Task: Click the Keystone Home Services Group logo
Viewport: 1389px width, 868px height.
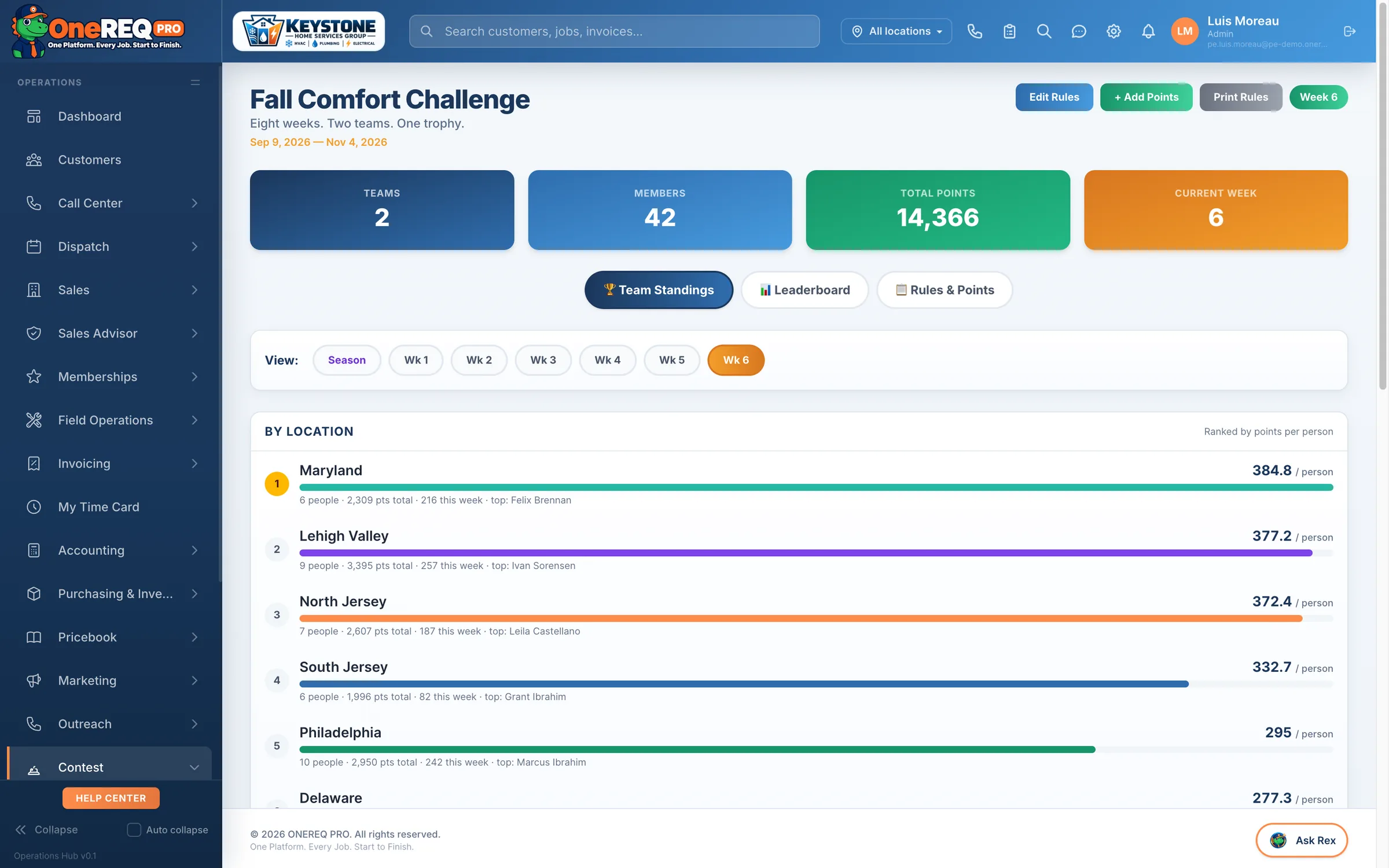Action: tap(308, 31)
